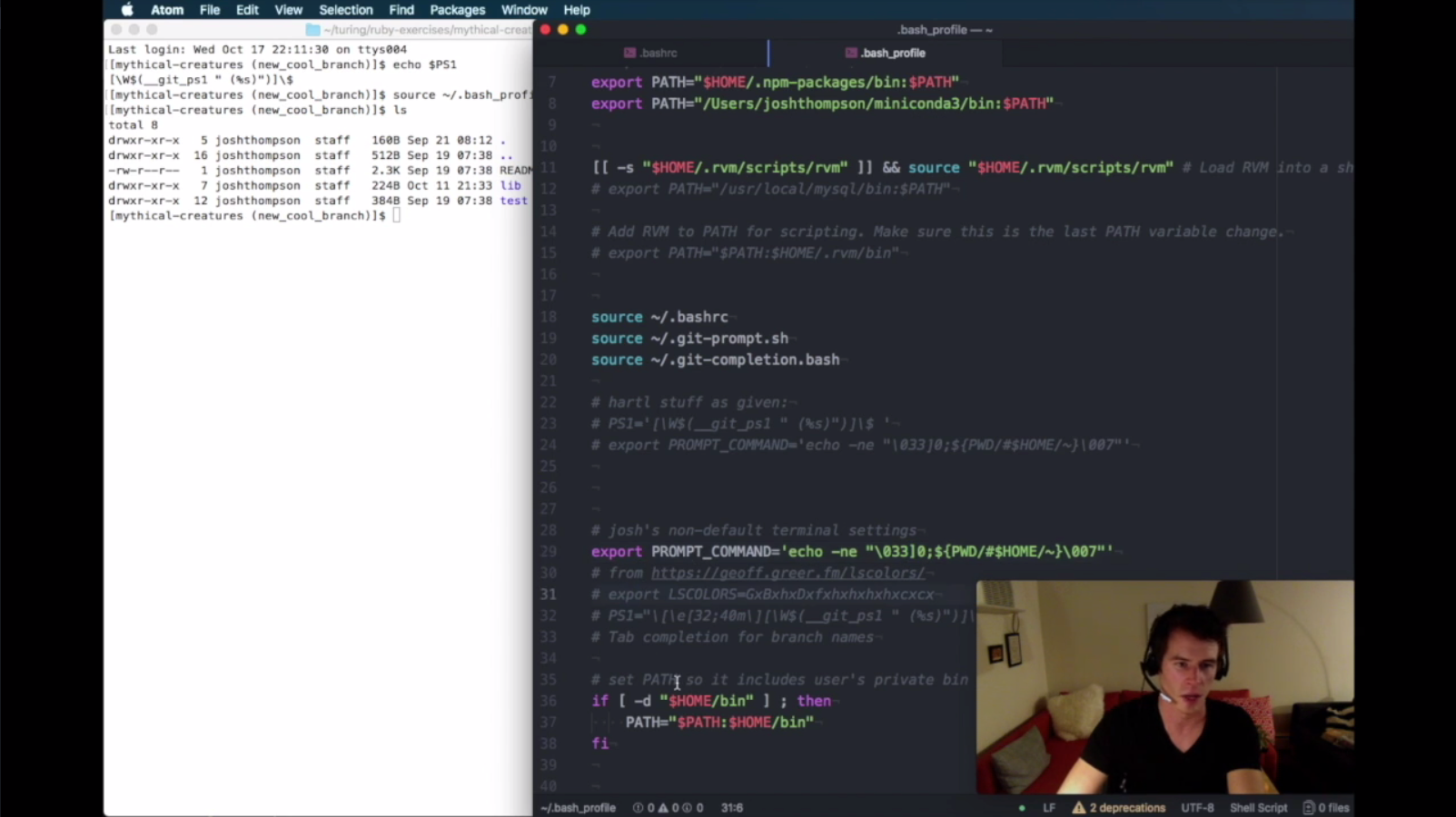
Task: Open the geoff.greer.fm lscolors link
Action: coord(787,573)
